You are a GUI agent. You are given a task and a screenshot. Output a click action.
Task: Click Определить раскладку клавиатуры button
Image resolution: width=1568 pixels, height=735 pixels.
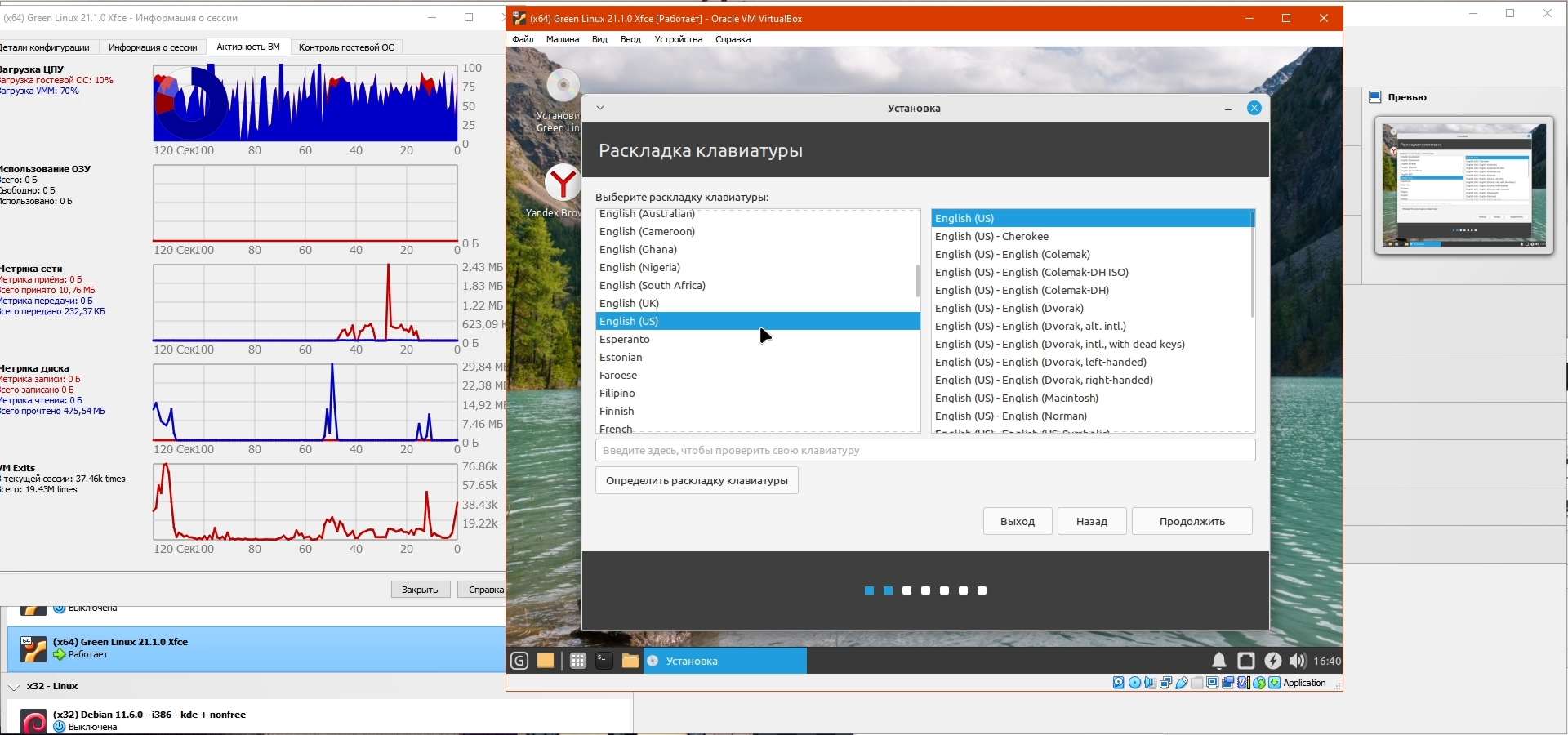(x=697, y=480)
